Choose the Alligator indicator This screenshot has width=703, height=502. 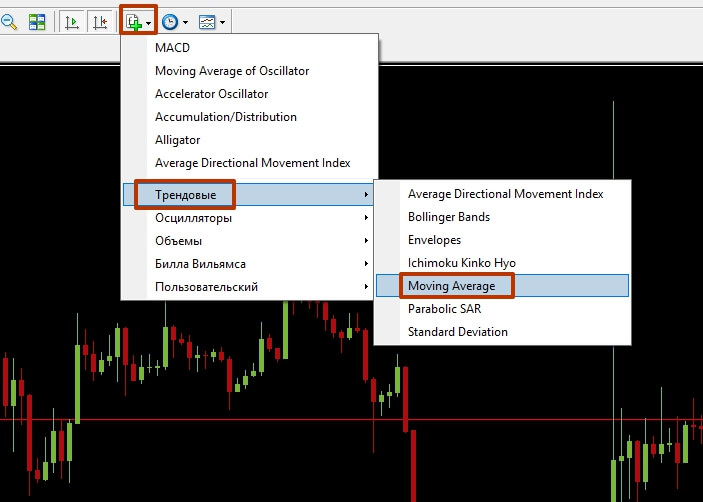click(177, 140)
